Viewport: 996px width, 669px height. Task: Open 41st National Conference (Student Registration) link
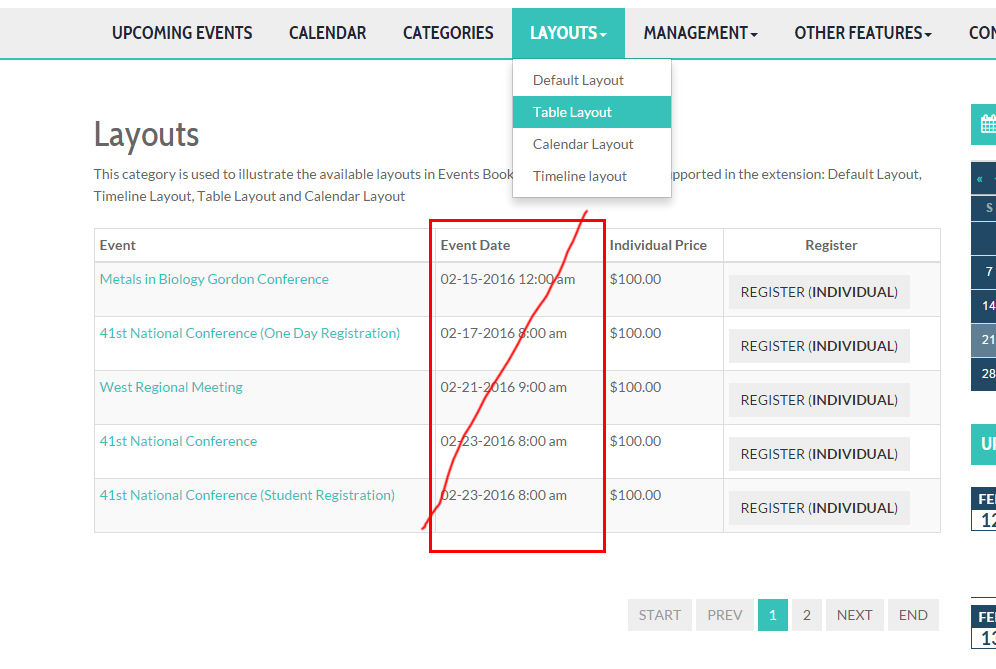(247, 495)
